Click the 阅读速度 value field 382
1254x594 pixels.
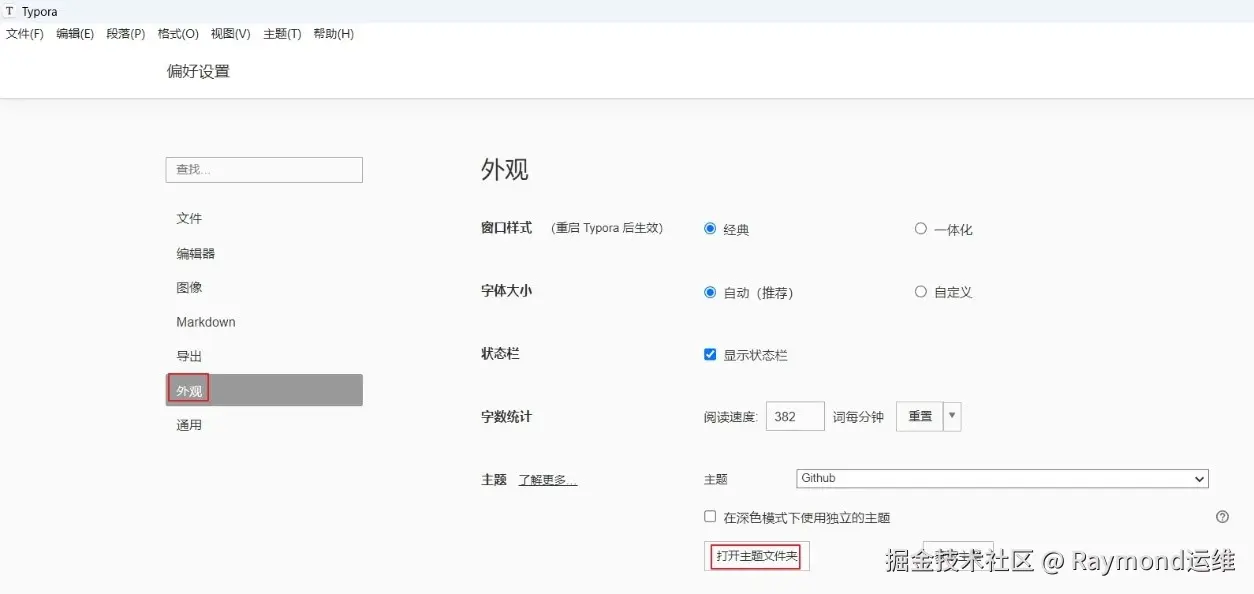(x=795, y=417)
